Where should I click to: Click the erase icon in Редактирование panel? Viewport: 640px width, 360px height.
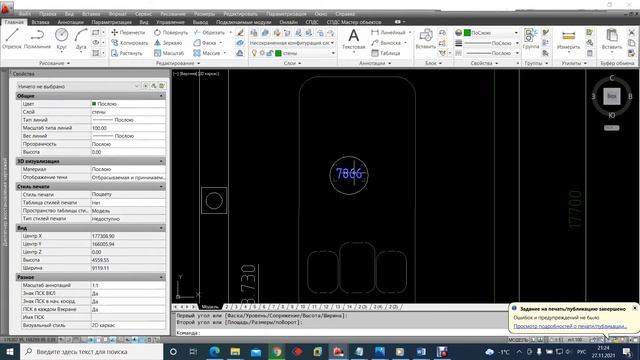click(240, 32)
